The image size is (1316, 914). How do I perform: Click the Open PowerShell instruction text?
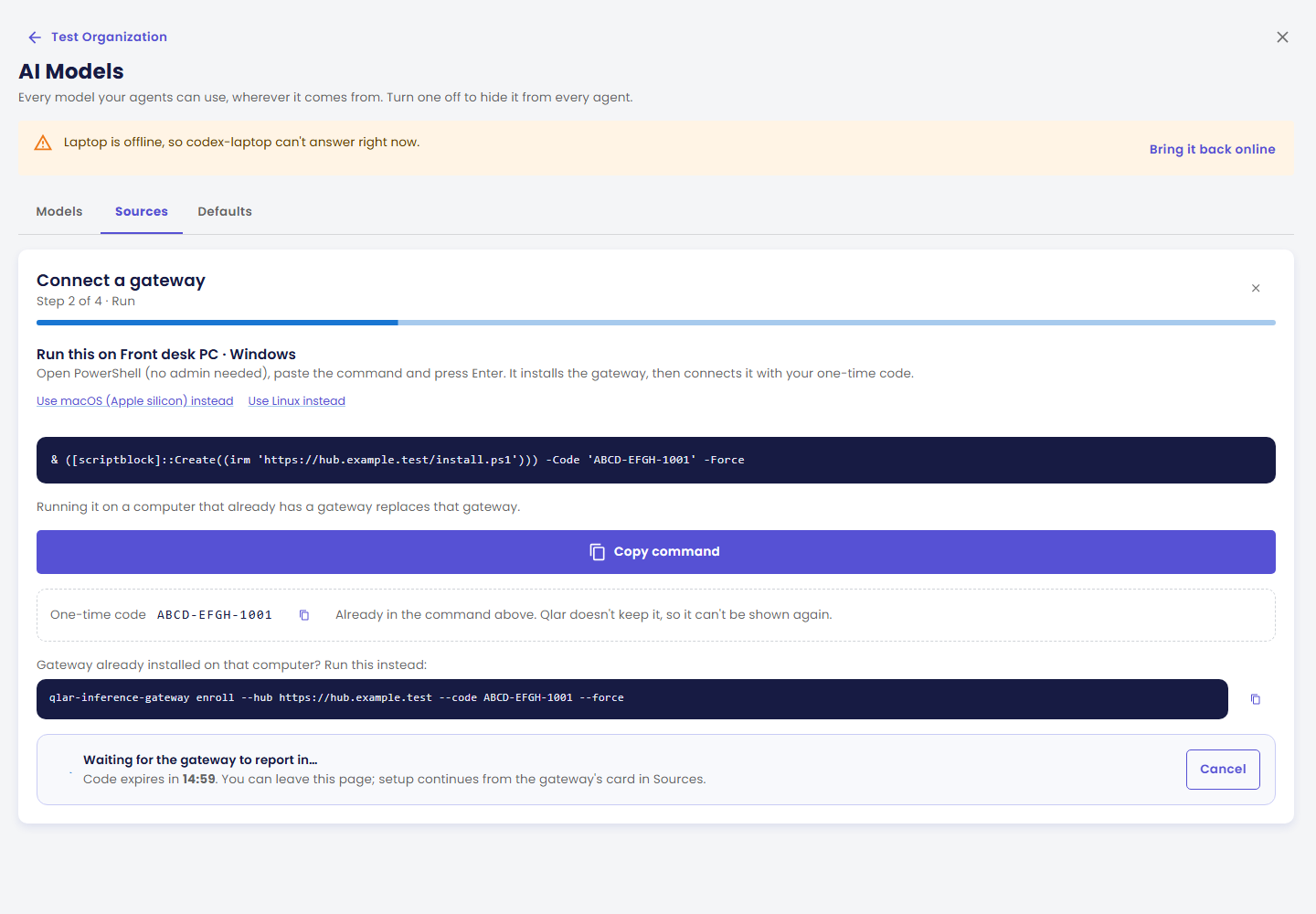475,374
